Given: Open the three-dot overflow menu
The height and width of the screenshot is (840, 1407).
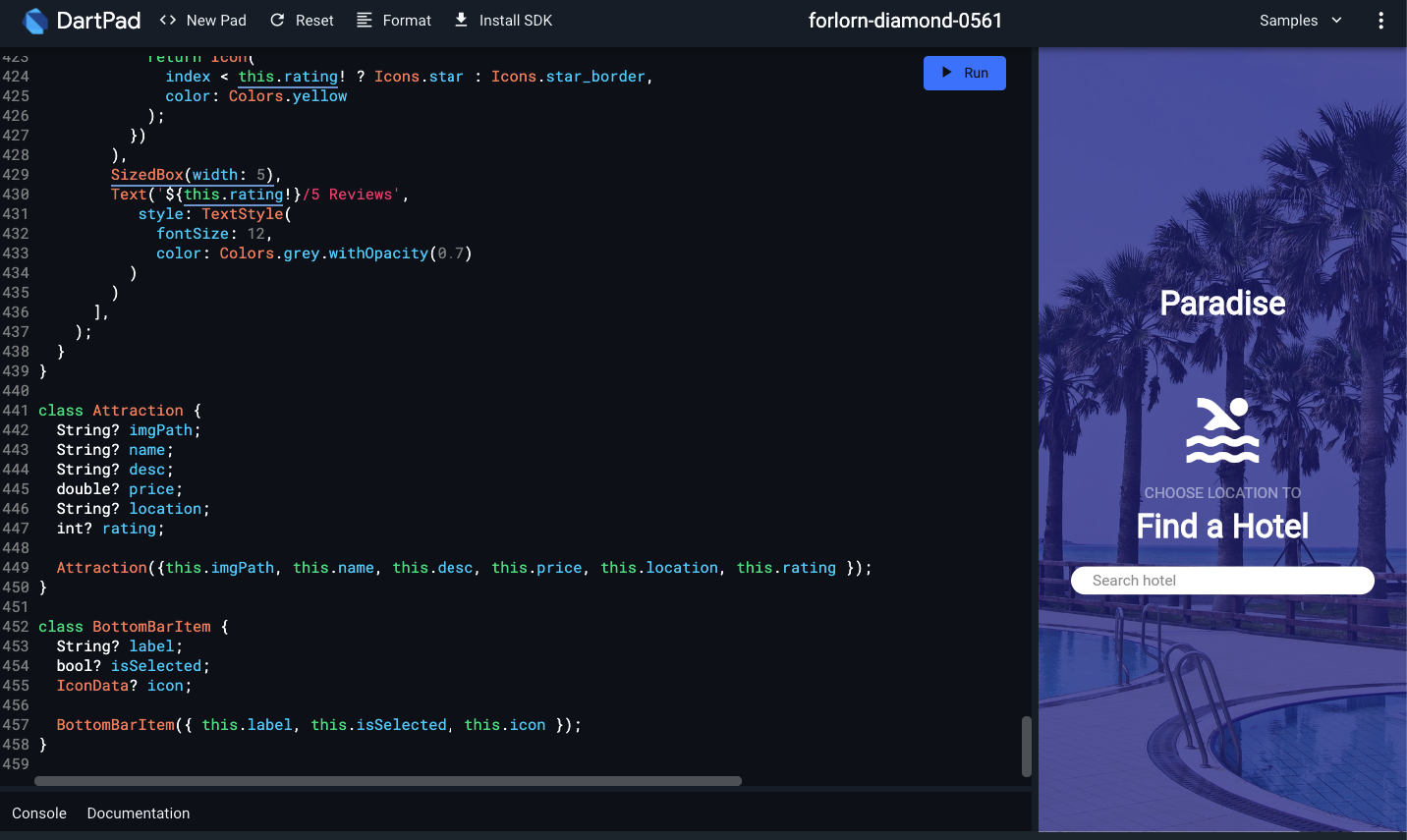Looking at the screenshot, I should click(1380, 21).
